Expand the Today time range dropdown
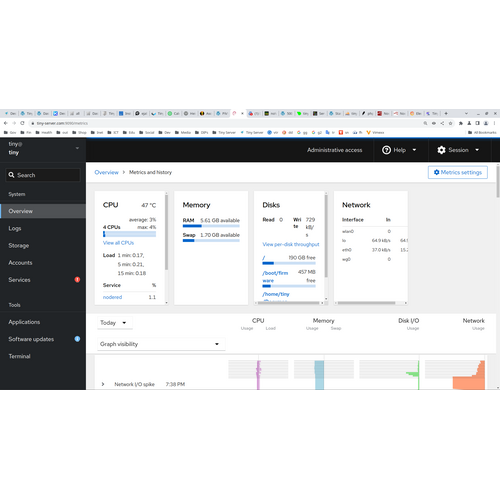 pyautogui.click(x=115, y=323)
